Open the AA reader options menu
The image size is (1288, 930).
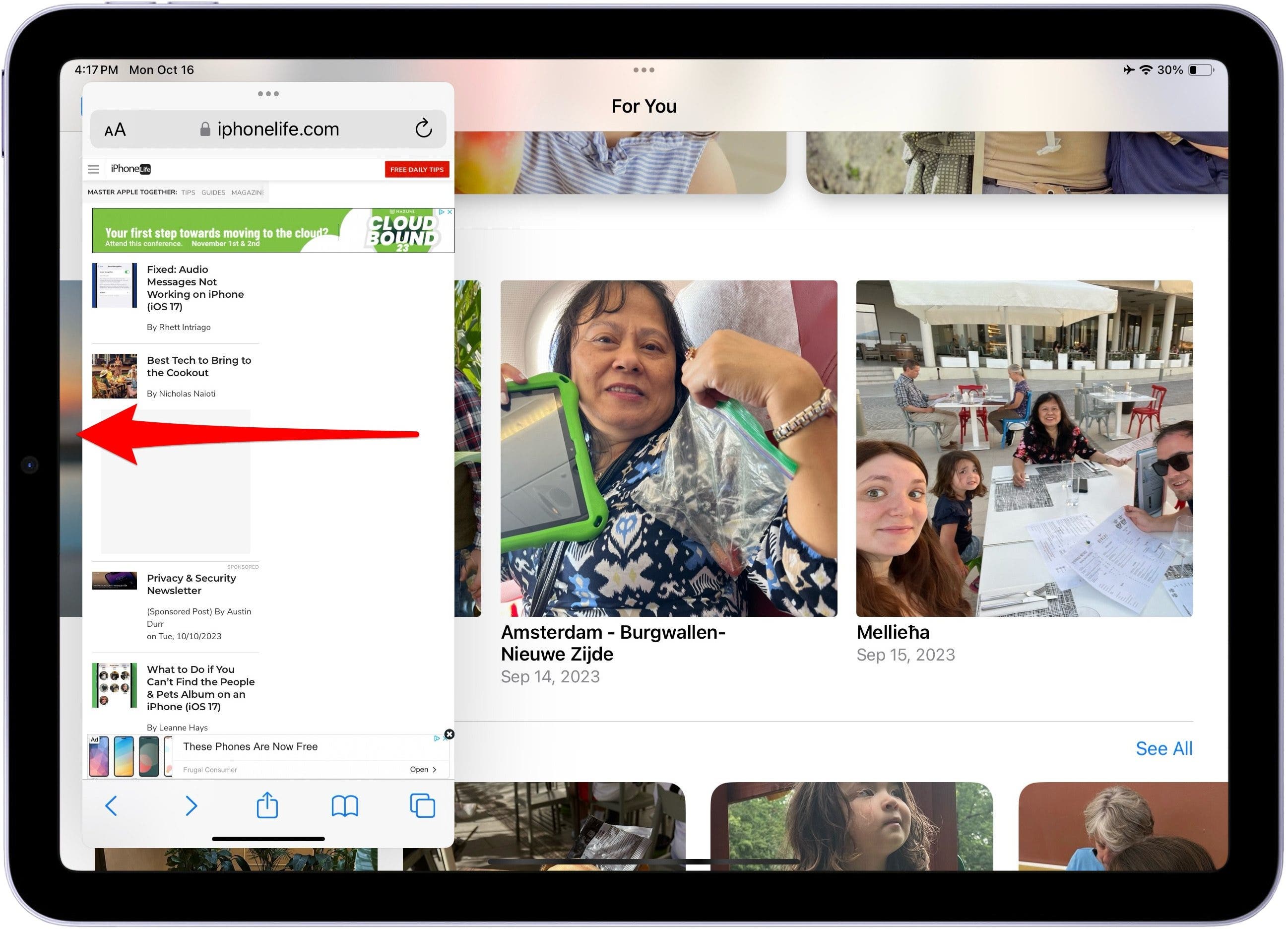coord(115,130)
